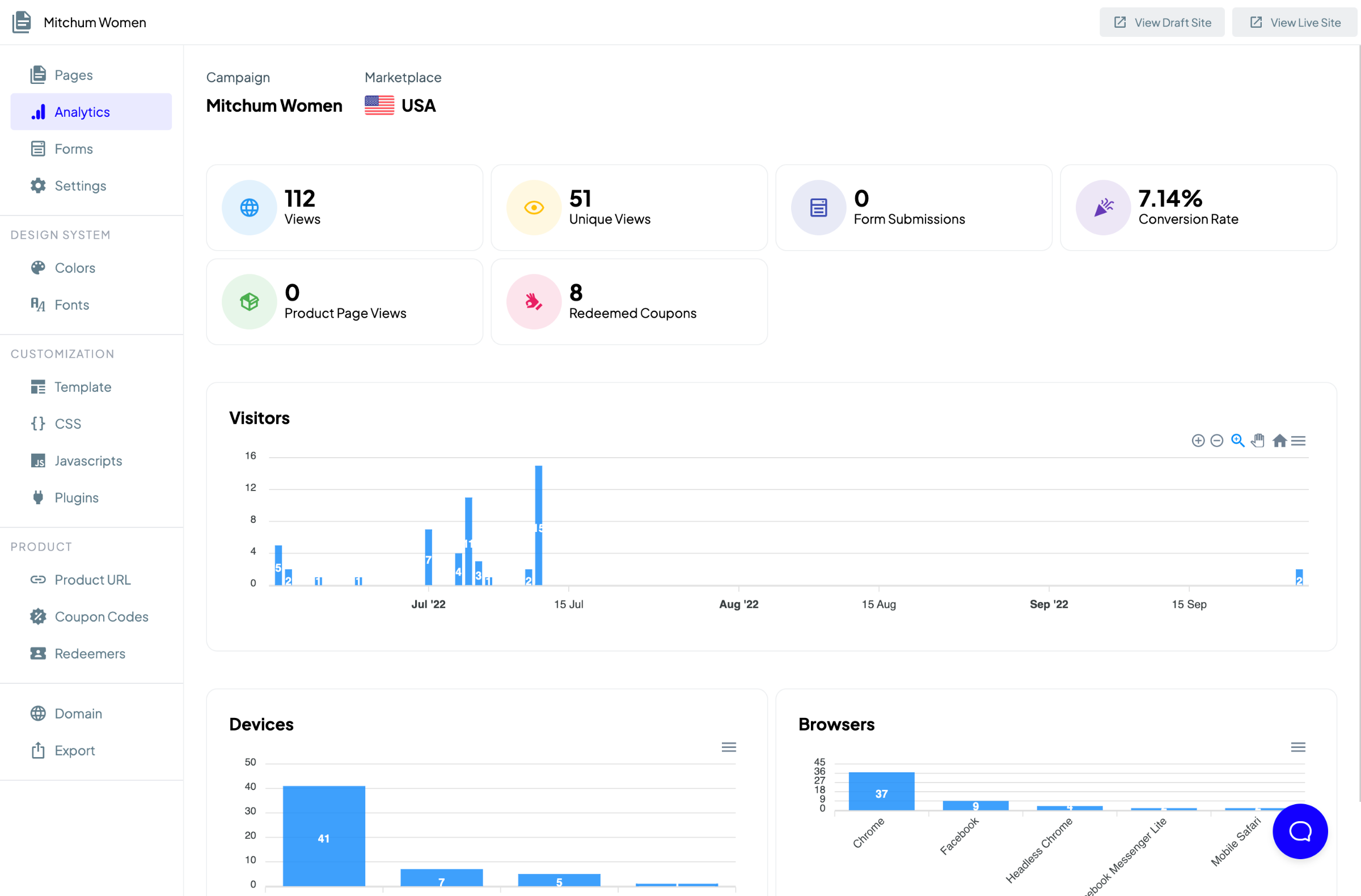Click the globe icon in the Views card
This screenshot has height=896, width=1361.
pos(250,208)
